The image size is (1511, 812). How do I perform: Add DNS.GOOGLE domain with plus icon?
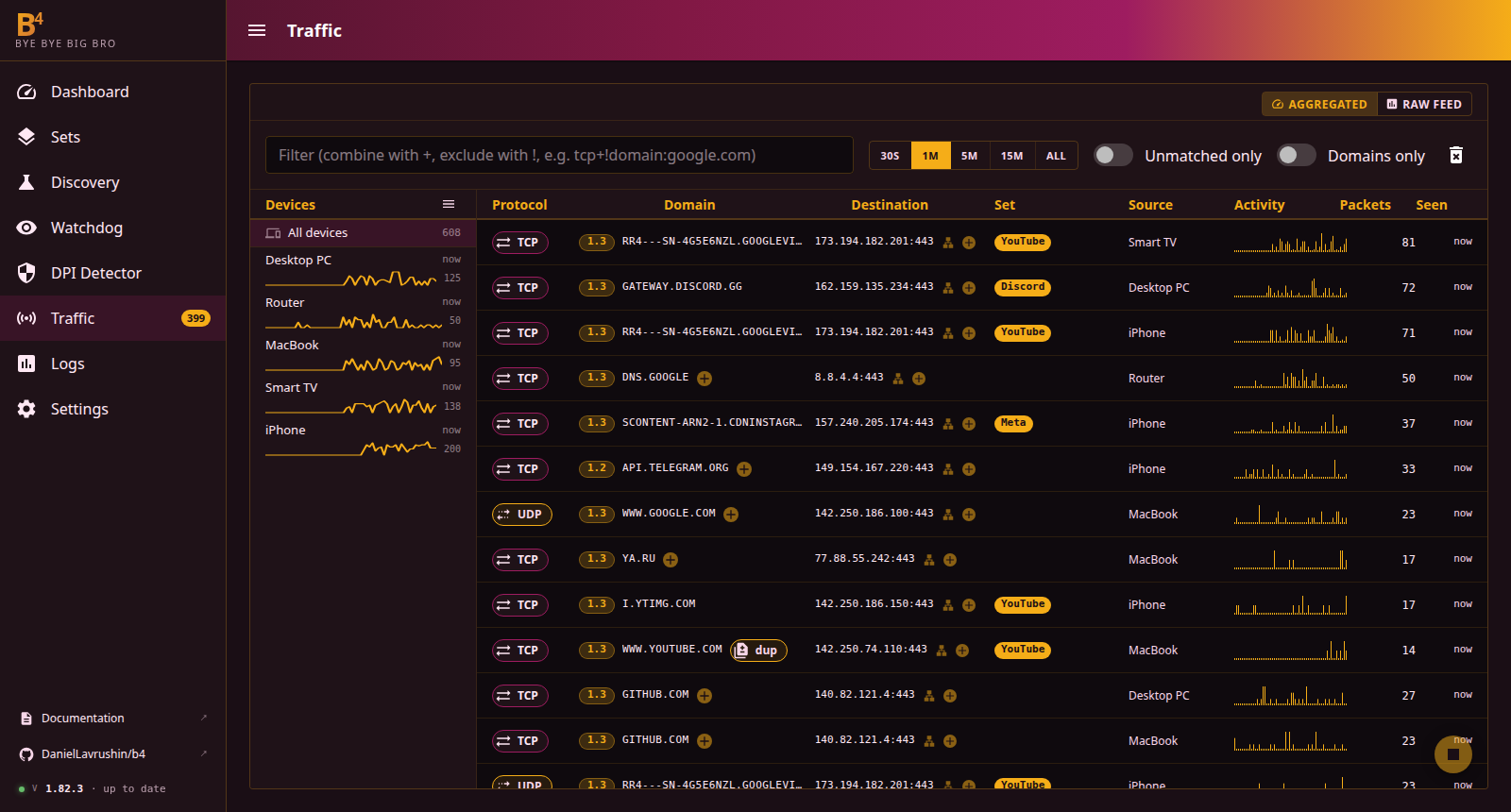[x=705, y=379]
